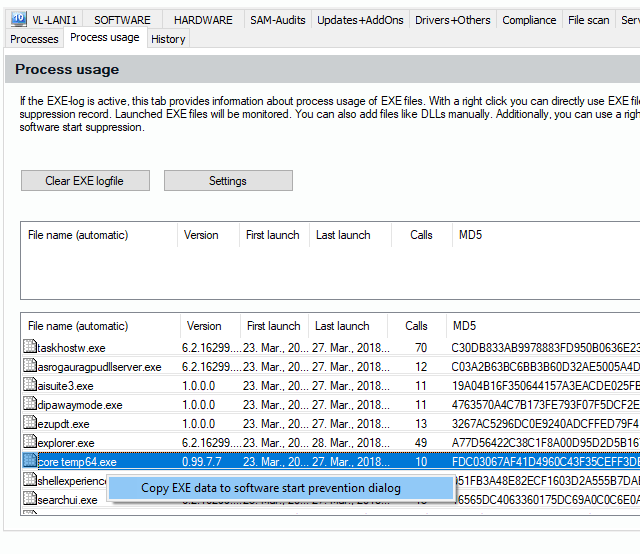The height and width of the screenshot is (554, 640).
Task: Click the taskhostw.exe file icon
Action: point(30,348)
